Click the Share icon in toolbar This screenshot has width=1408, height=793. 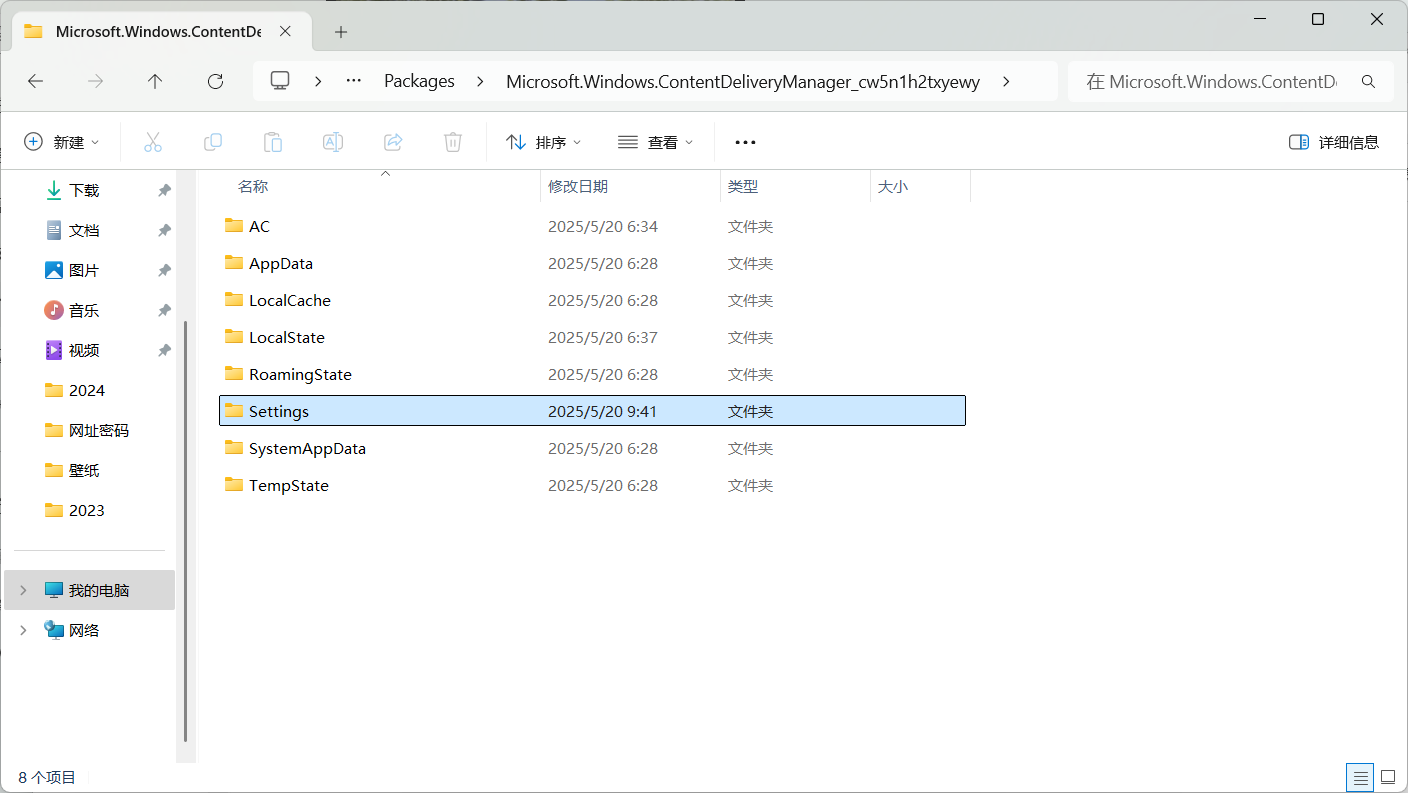pos(393,142)
